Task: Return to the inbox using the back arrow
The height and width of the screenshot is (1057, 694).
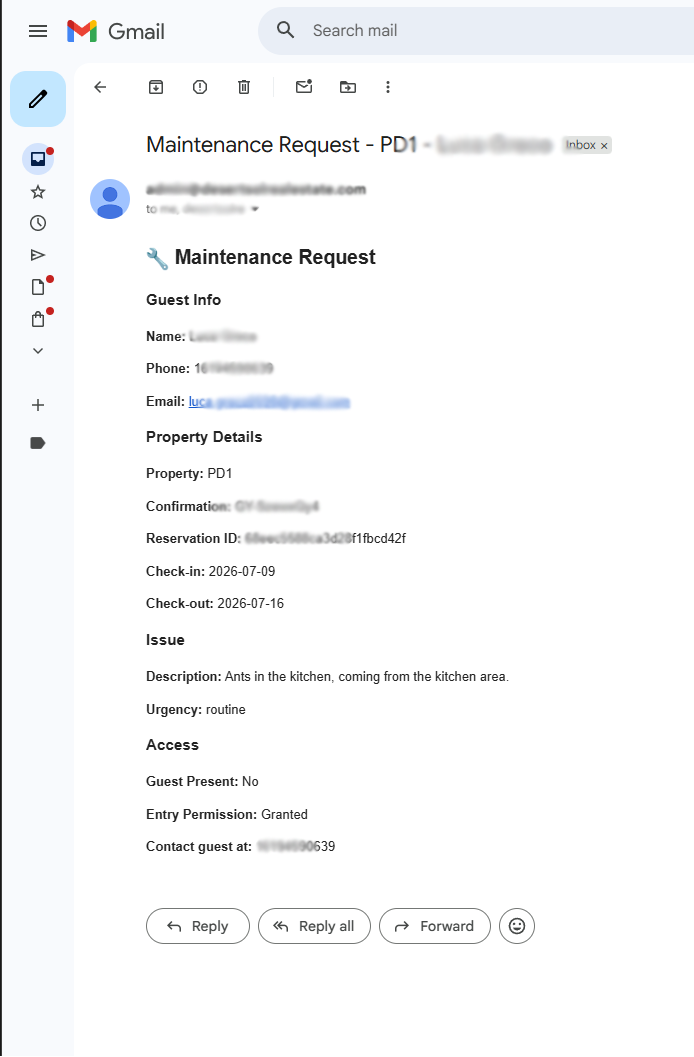Action: [100, 87]
